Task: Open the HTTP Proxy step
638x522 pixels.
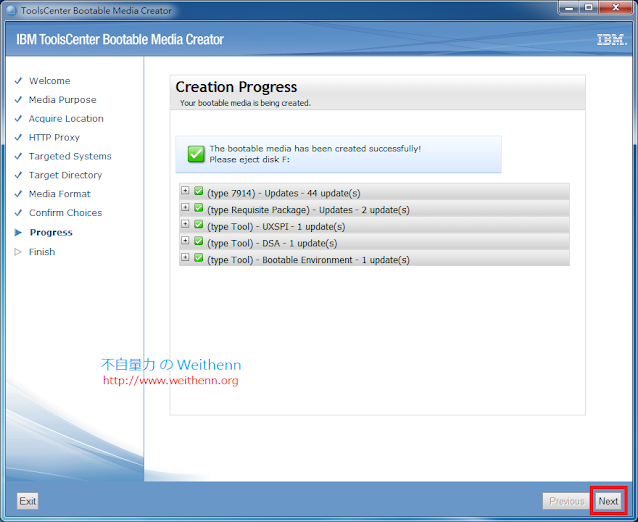Action: click(x=54, y=138)
